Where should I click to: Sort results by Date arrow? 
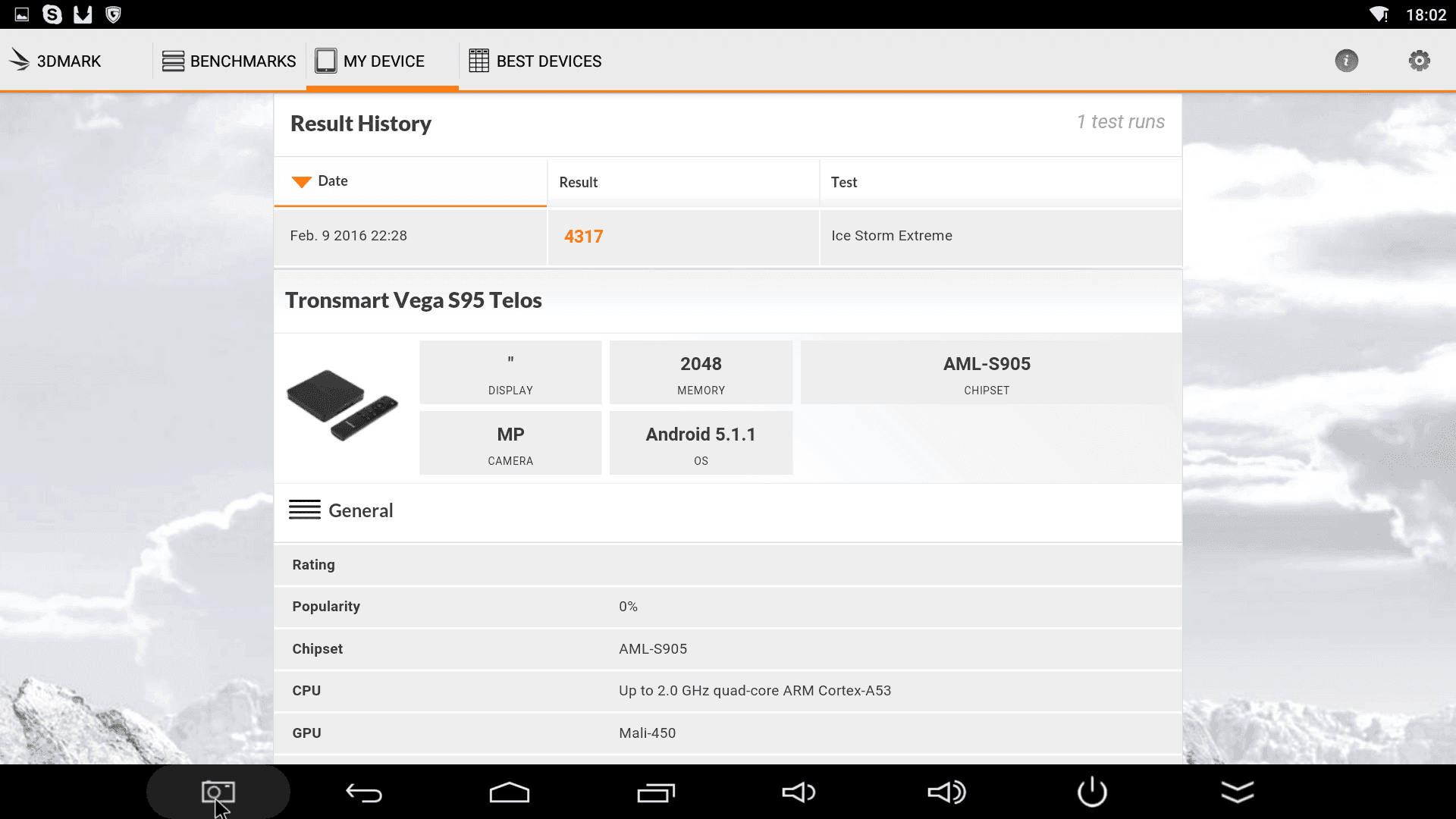[302, 182]
